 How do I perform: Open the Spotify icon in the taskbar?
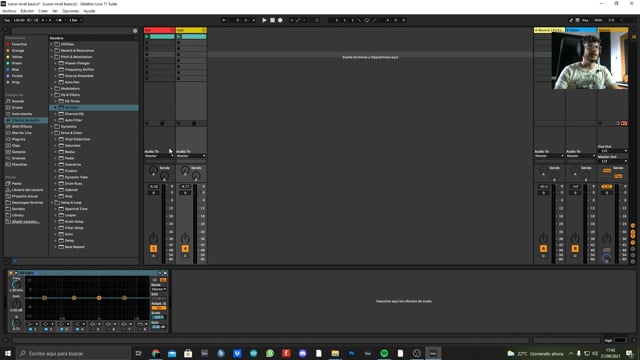(x=384, y=353)
